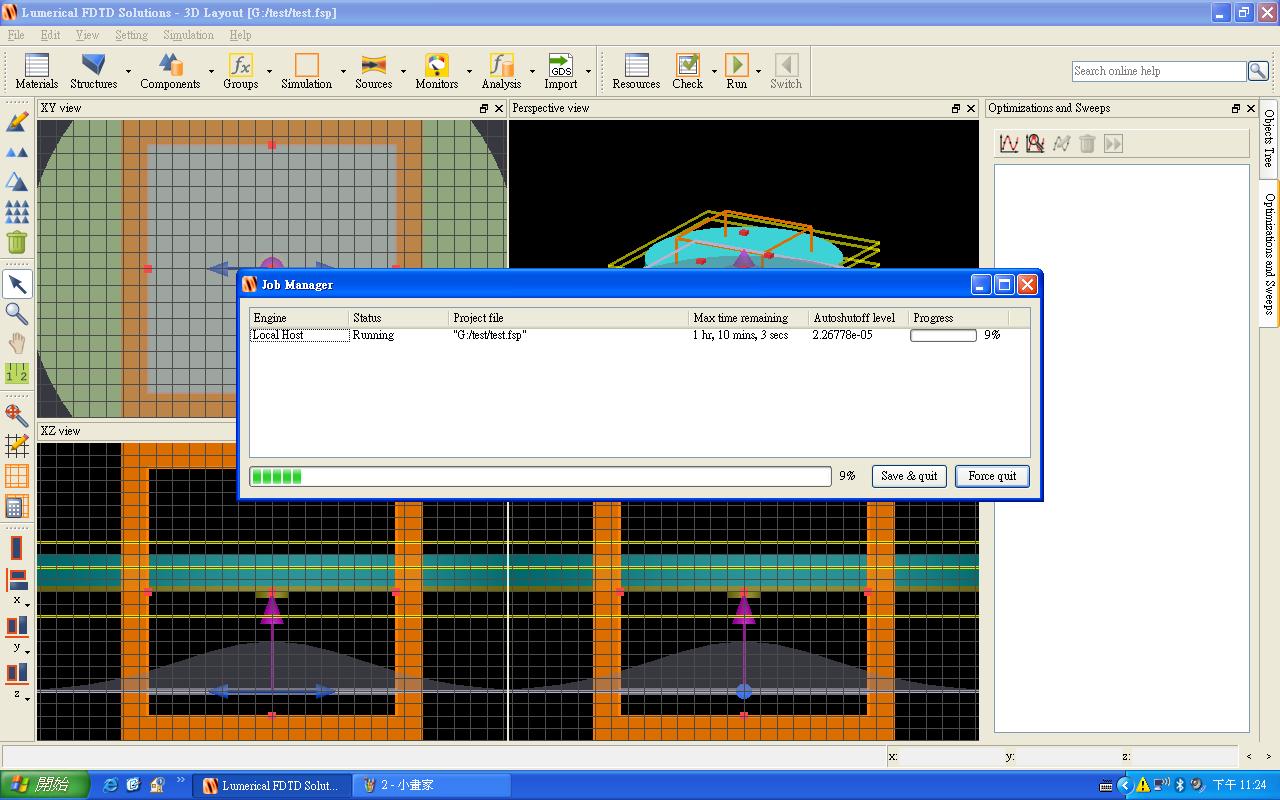Click Save & quit in Job Manager
The image size is (1280, 800).
(909, 476)
